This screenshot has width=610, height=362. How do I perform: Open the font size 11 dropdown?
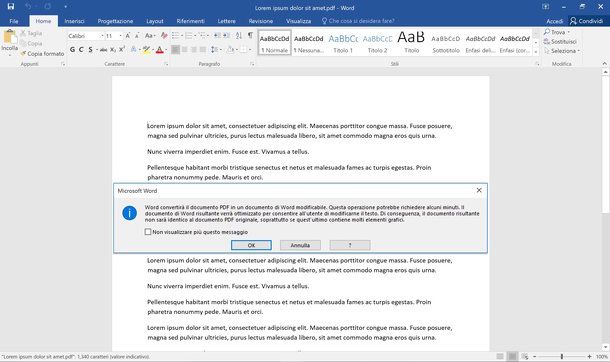pos(120,36)
